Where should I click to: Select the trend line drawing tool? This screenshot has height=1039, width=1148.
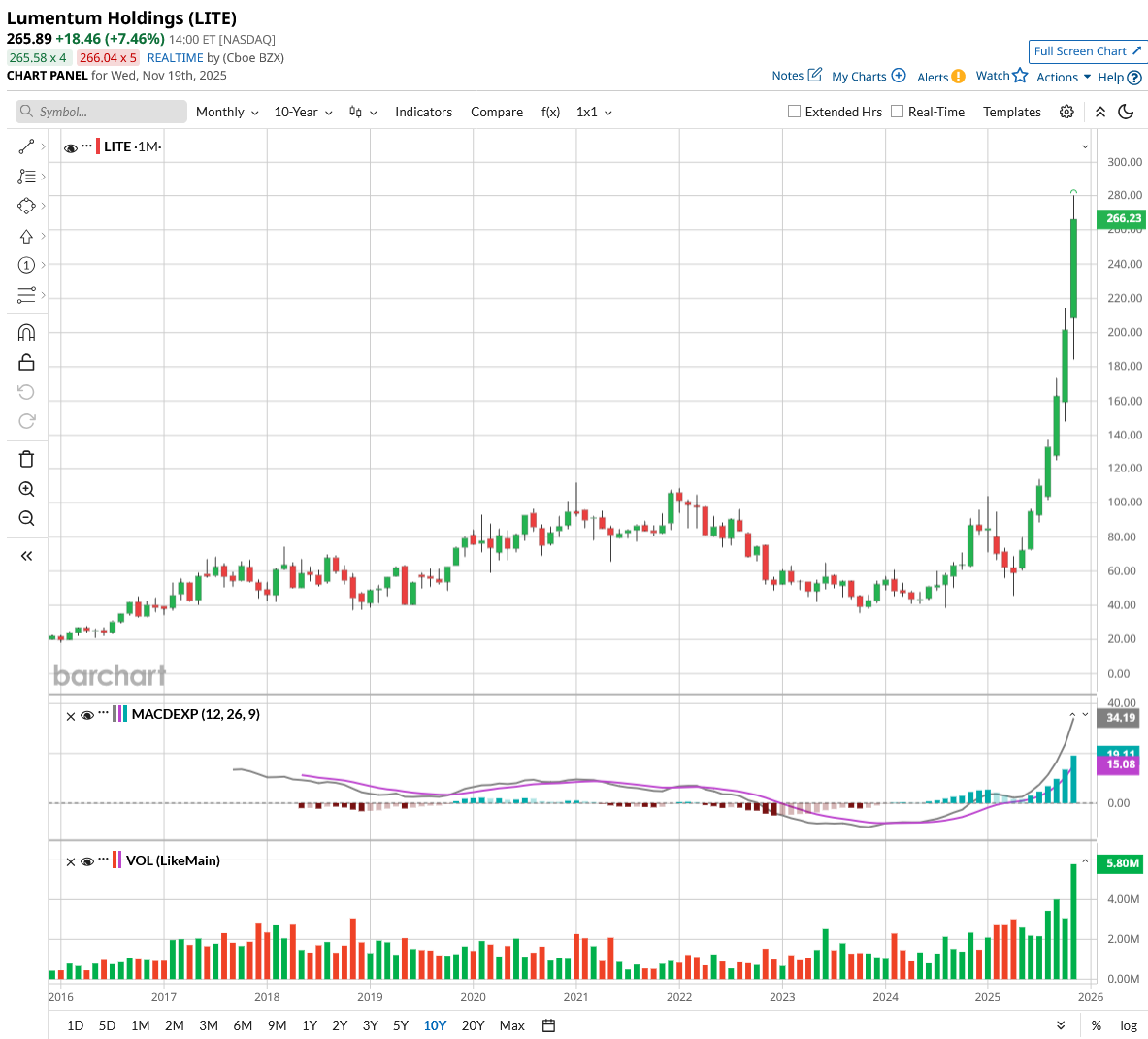[x=26, y=147]
